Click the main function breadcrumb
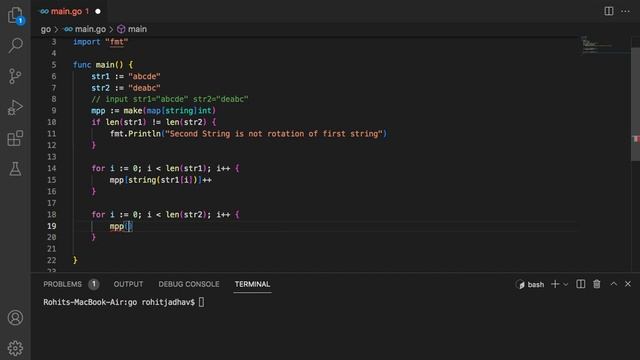This screenshot has width=640, height=360. (x=132, y=29)
